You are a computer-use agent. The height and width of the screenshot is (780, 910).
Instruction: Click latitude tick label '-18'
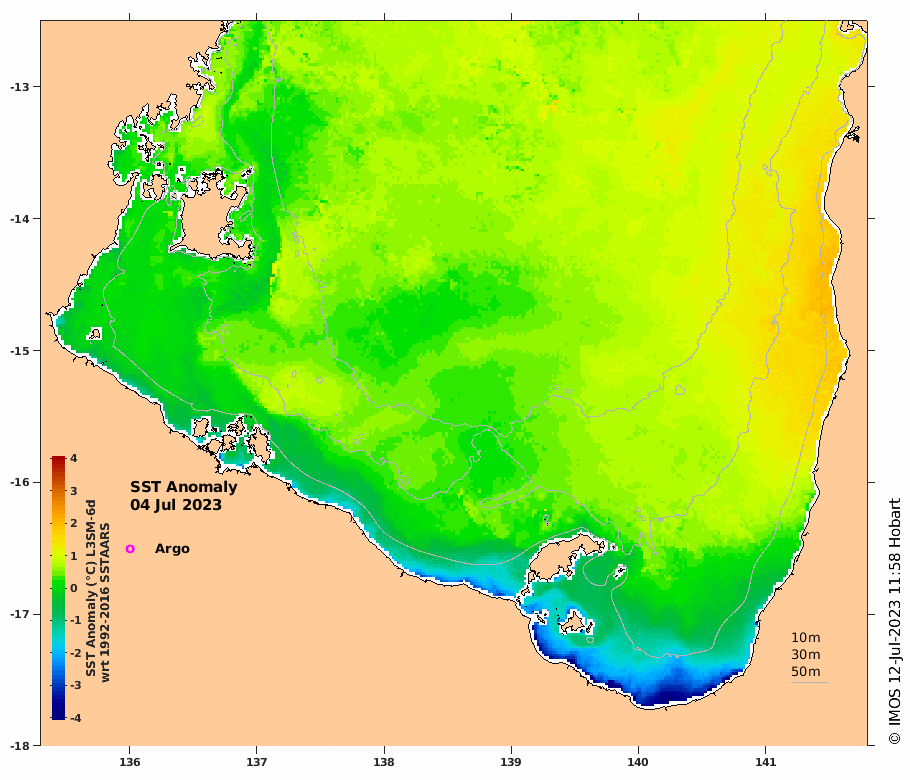pyautogui.click(x=18, y=746)
